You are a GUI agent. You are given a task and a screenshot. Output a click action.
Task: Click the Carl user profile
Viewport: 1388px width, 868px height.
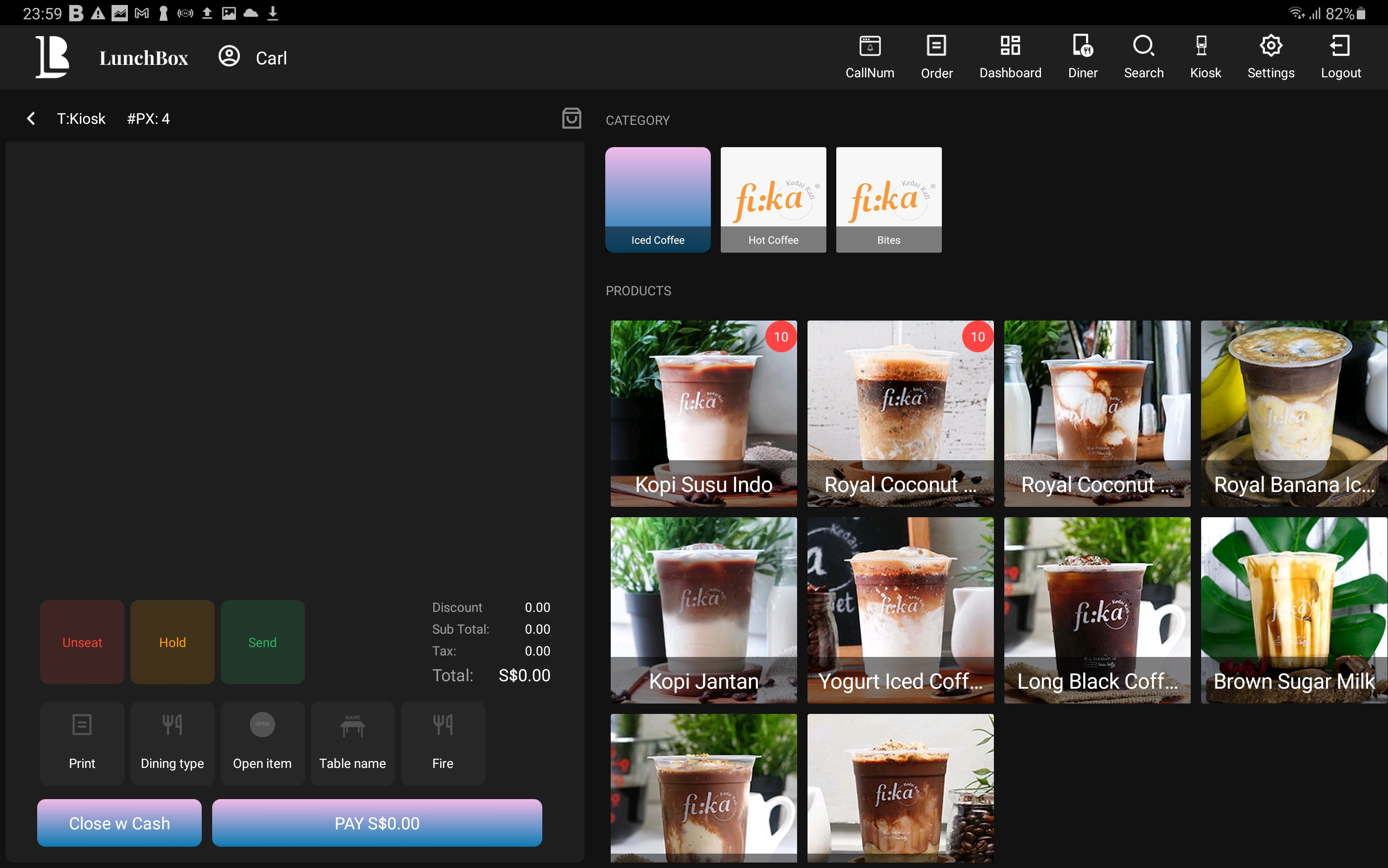253,57
